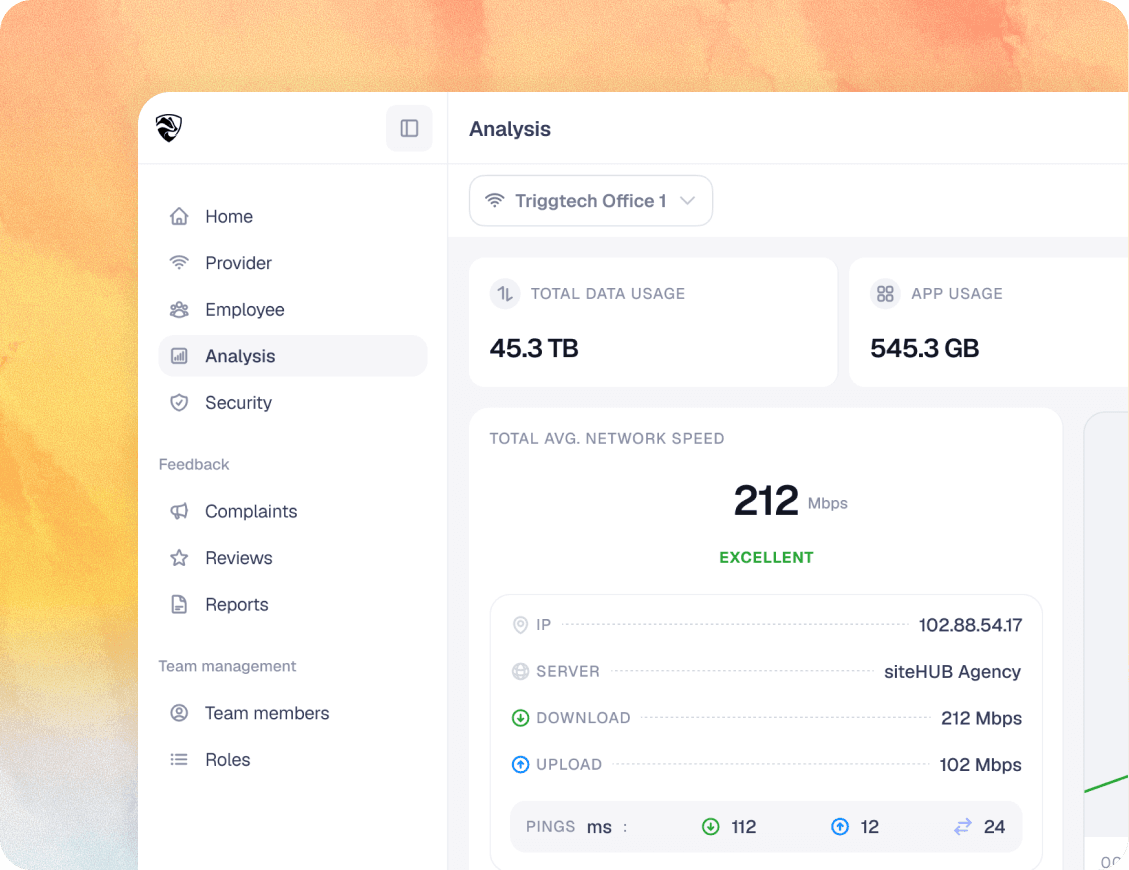Click the round-trip ping arrows icon
This screenshot has height=870, width=1129.
963,827
